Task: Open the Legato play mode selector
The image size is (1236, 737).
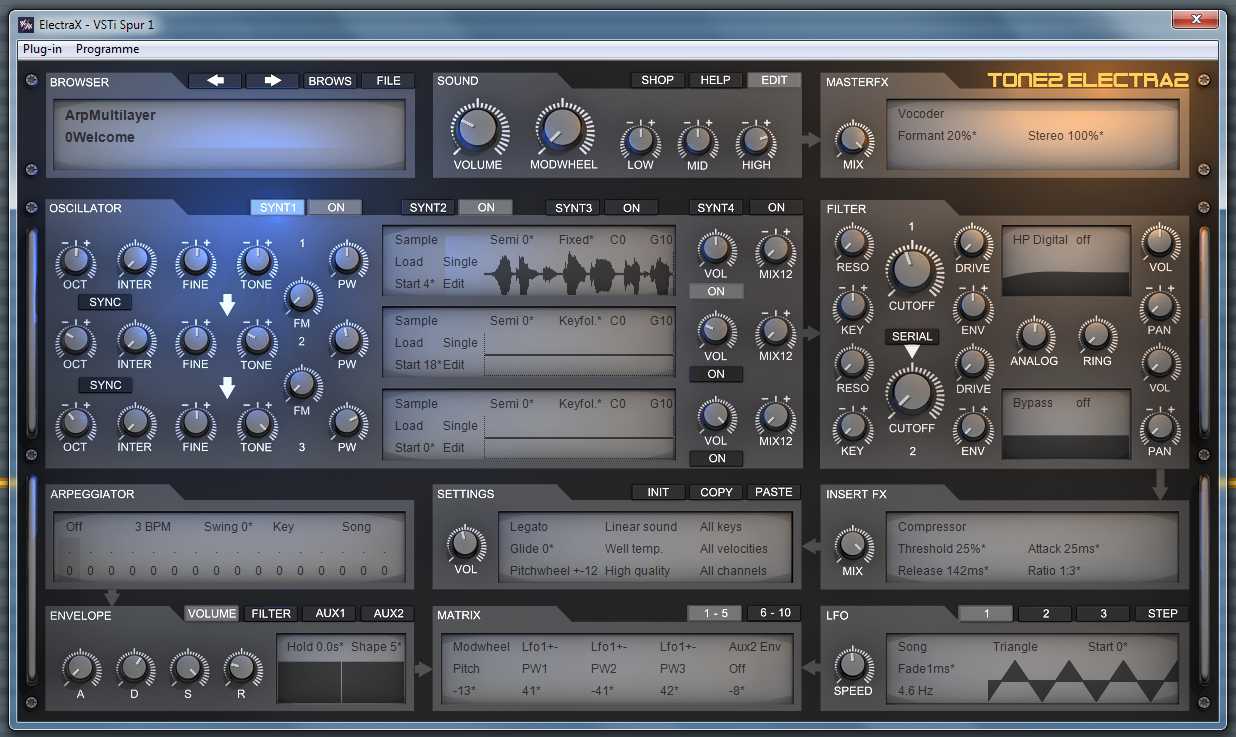Action: [529, 527]
